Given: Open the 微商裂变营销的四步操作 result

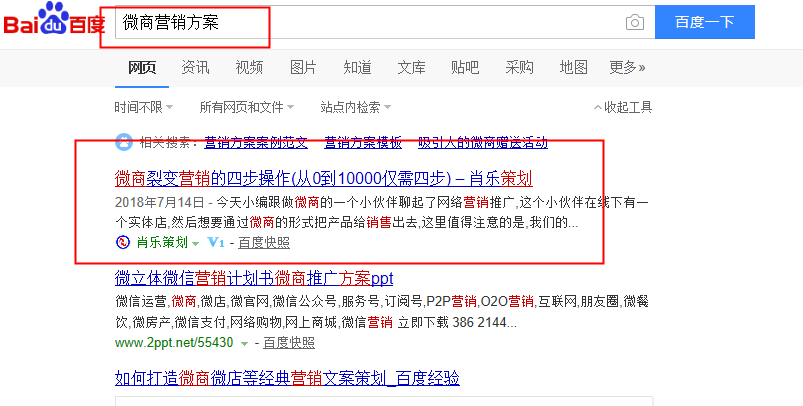Looking at the screenshot, I should [323, 179].
